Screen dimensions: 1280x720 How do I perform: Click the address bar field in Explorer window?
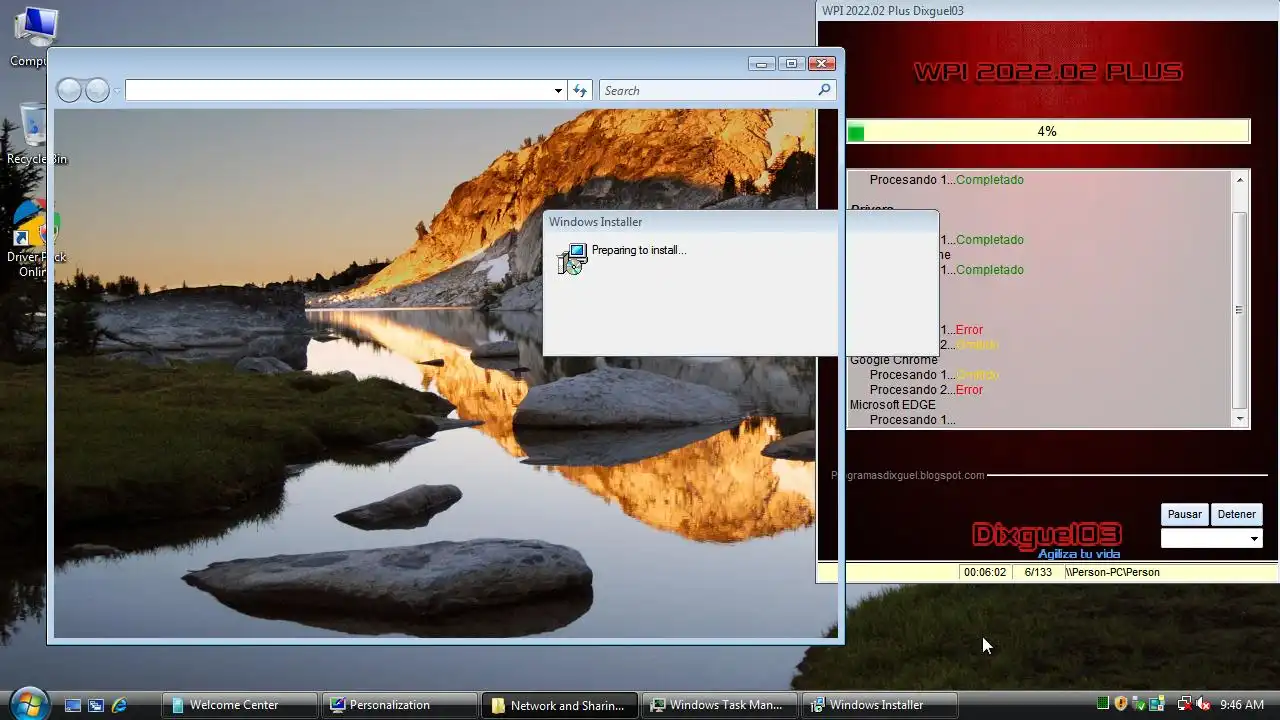346,91
